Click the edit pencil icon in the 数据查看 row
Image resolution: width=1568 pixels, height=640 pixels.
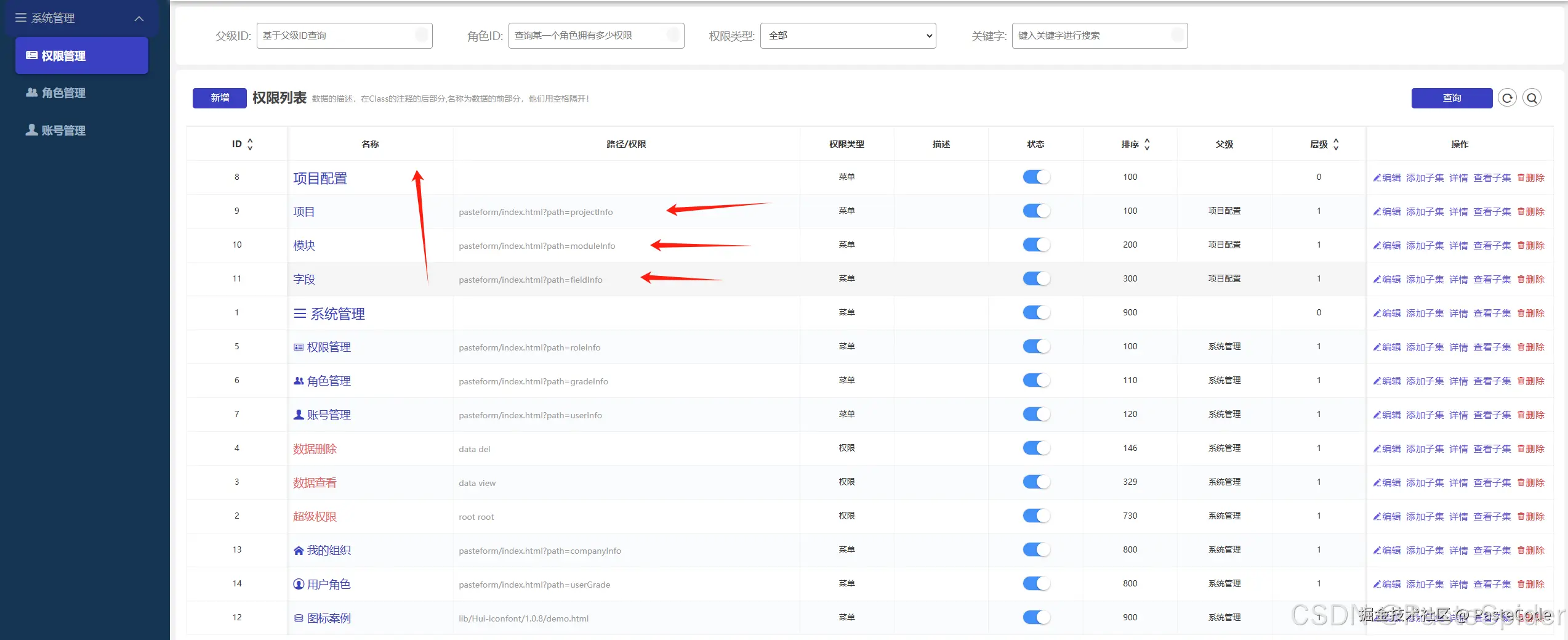coord(1377,483)
